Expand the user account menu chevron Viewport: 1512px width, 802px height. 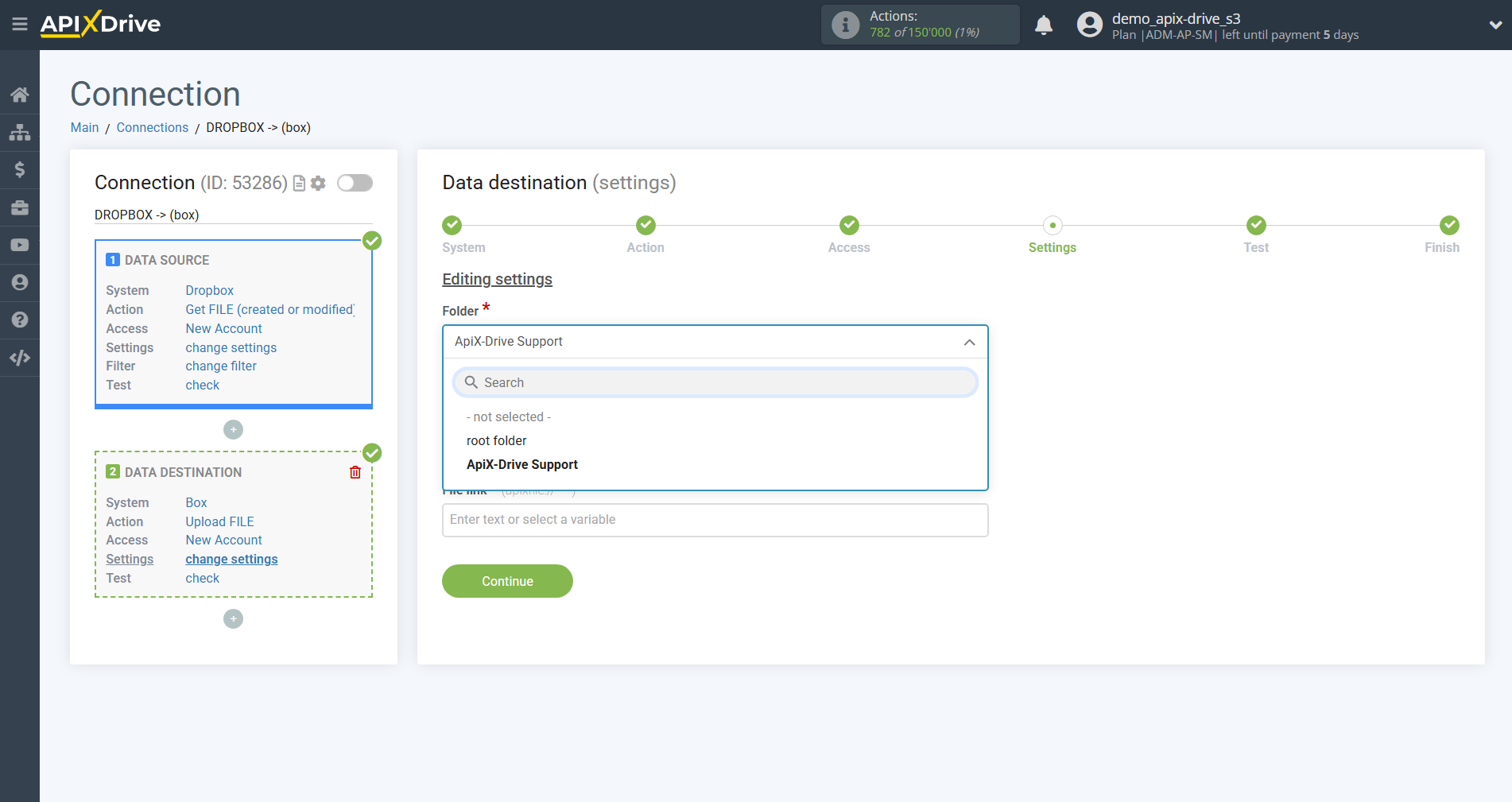point(1495,25)
